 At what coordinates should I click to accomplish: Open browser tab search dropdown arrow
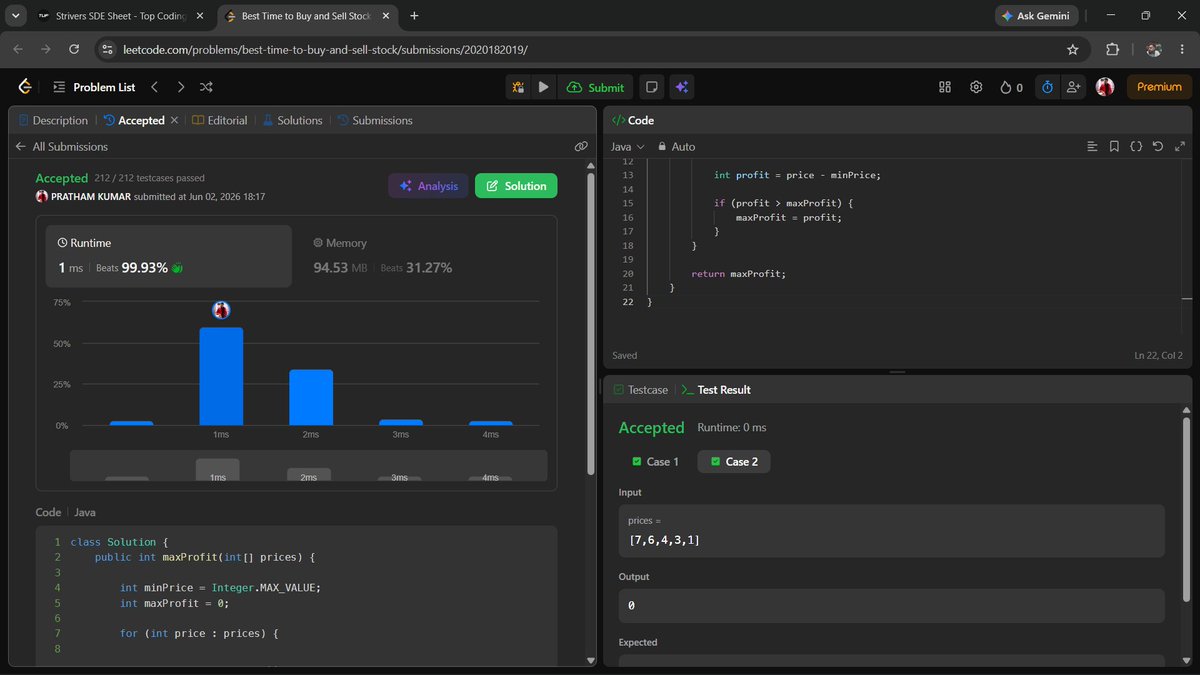click(16, 16)
